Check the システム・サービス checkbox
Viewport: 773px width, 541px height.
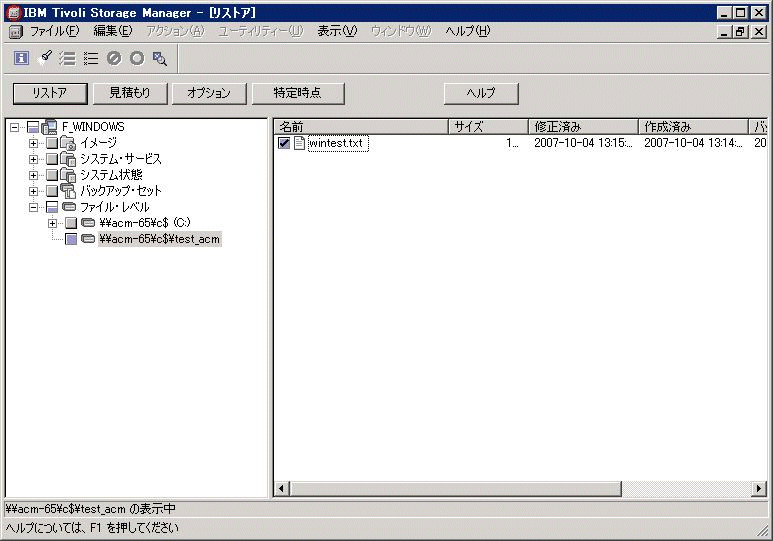point(52,159)
